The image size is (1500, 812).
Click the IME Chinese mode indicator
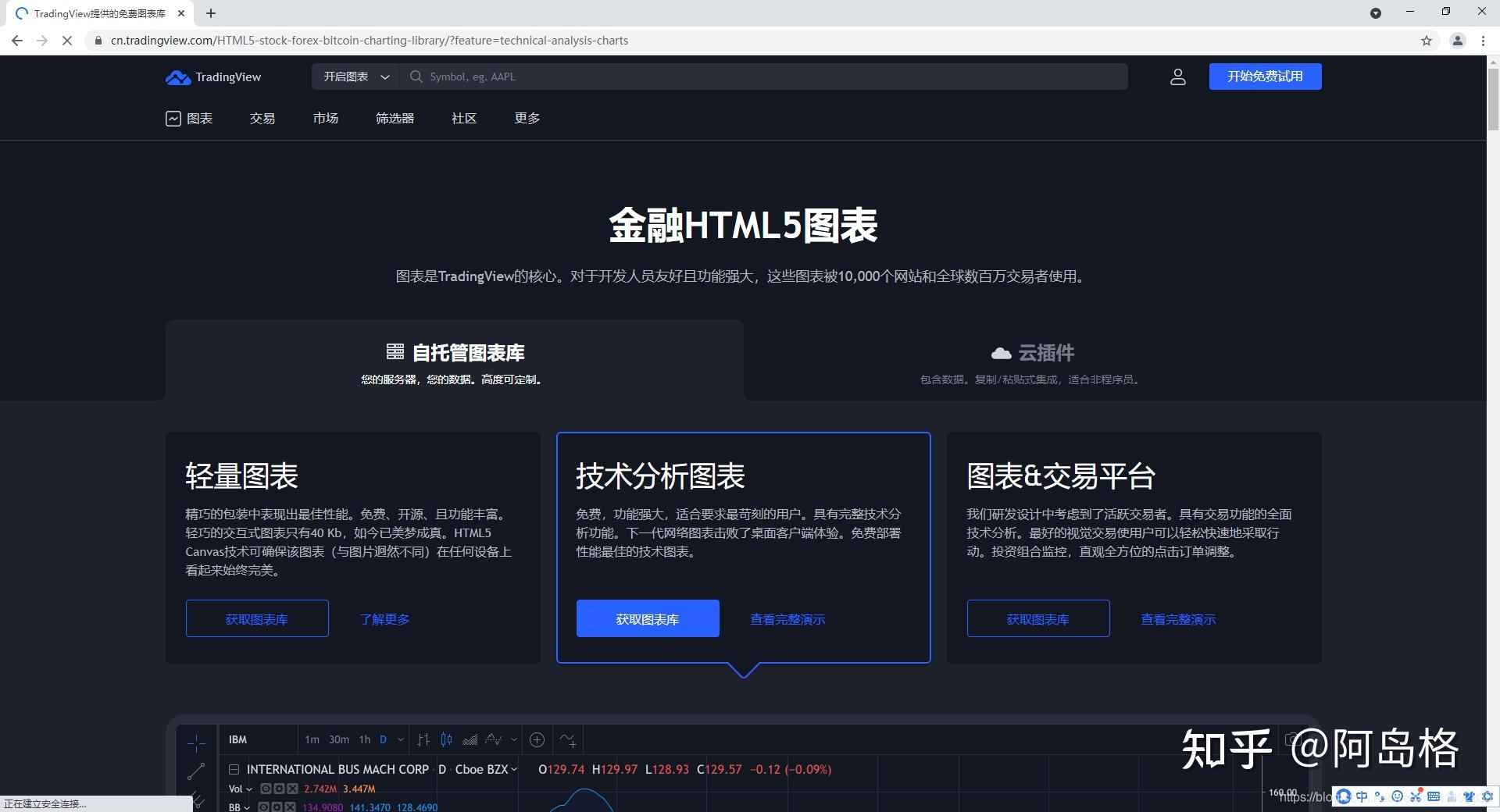click(x=1362, y=796)
